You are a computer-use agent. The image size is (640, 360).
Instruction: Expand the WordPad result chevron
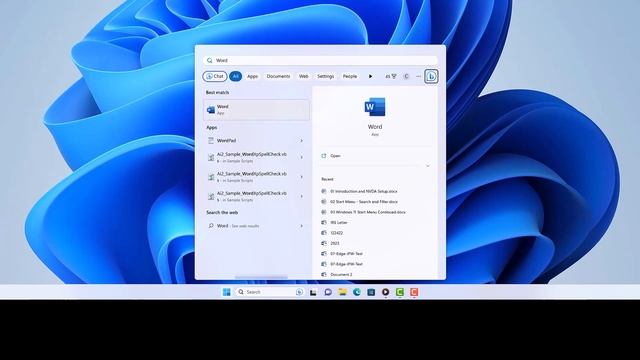pyautogui.click(x=302, y=141)
